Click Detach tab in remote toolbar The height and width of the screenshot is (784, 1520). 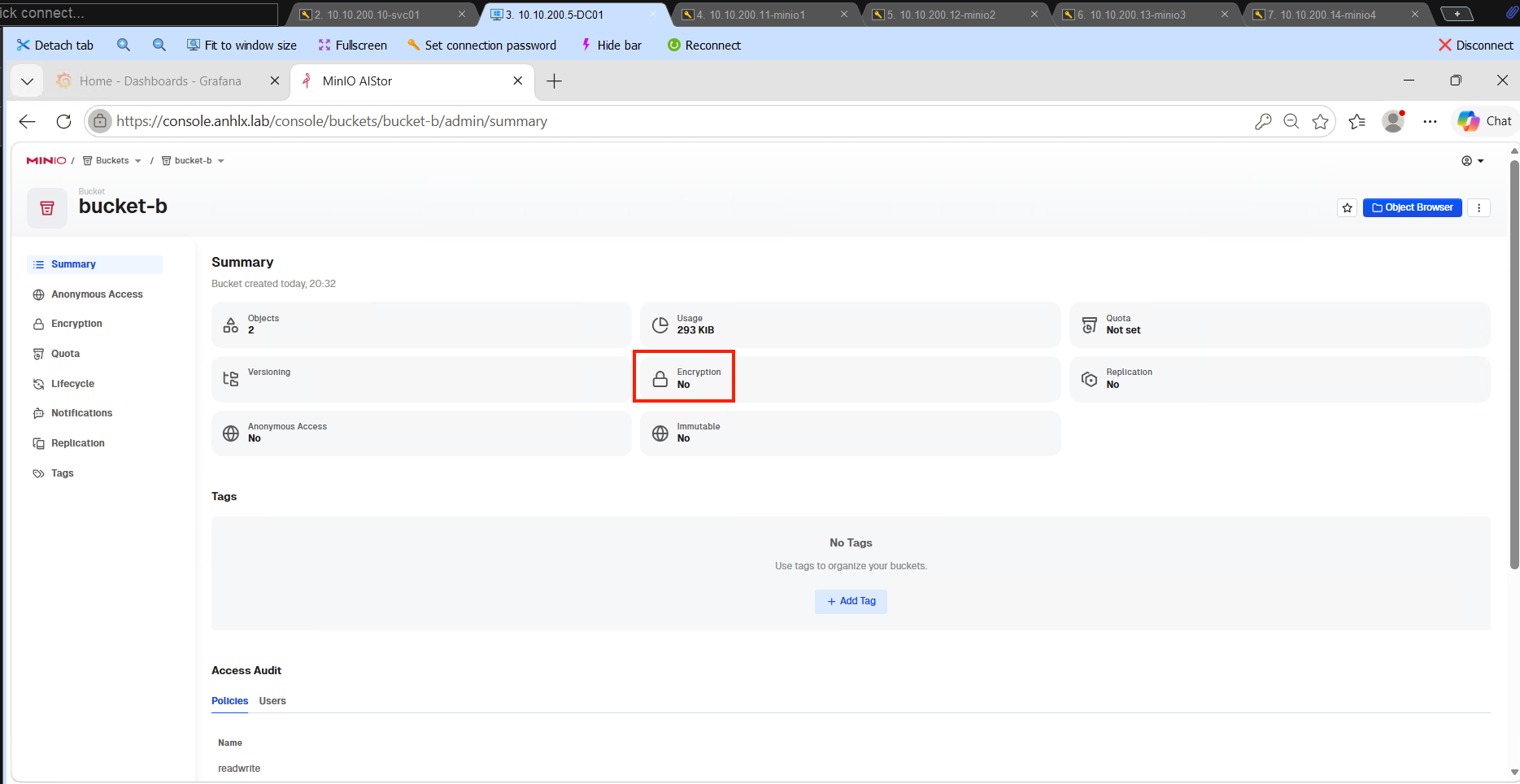[54, 46]
